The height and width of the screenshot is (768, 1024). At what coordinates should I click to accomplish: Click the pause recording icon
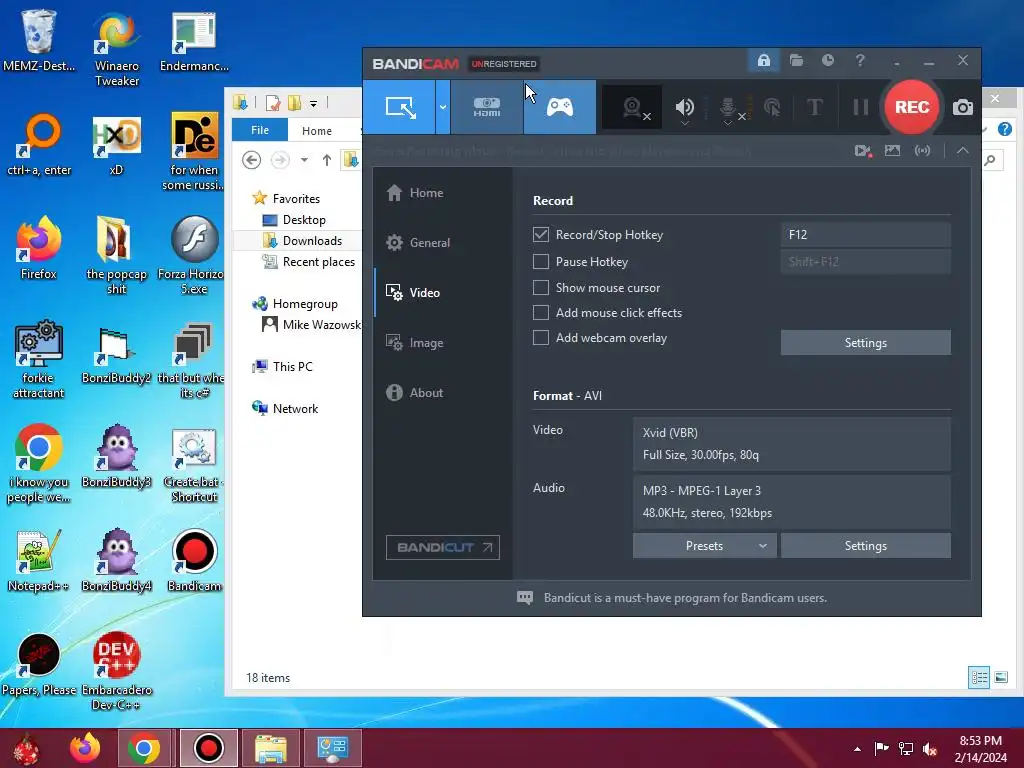pos(861,107)
